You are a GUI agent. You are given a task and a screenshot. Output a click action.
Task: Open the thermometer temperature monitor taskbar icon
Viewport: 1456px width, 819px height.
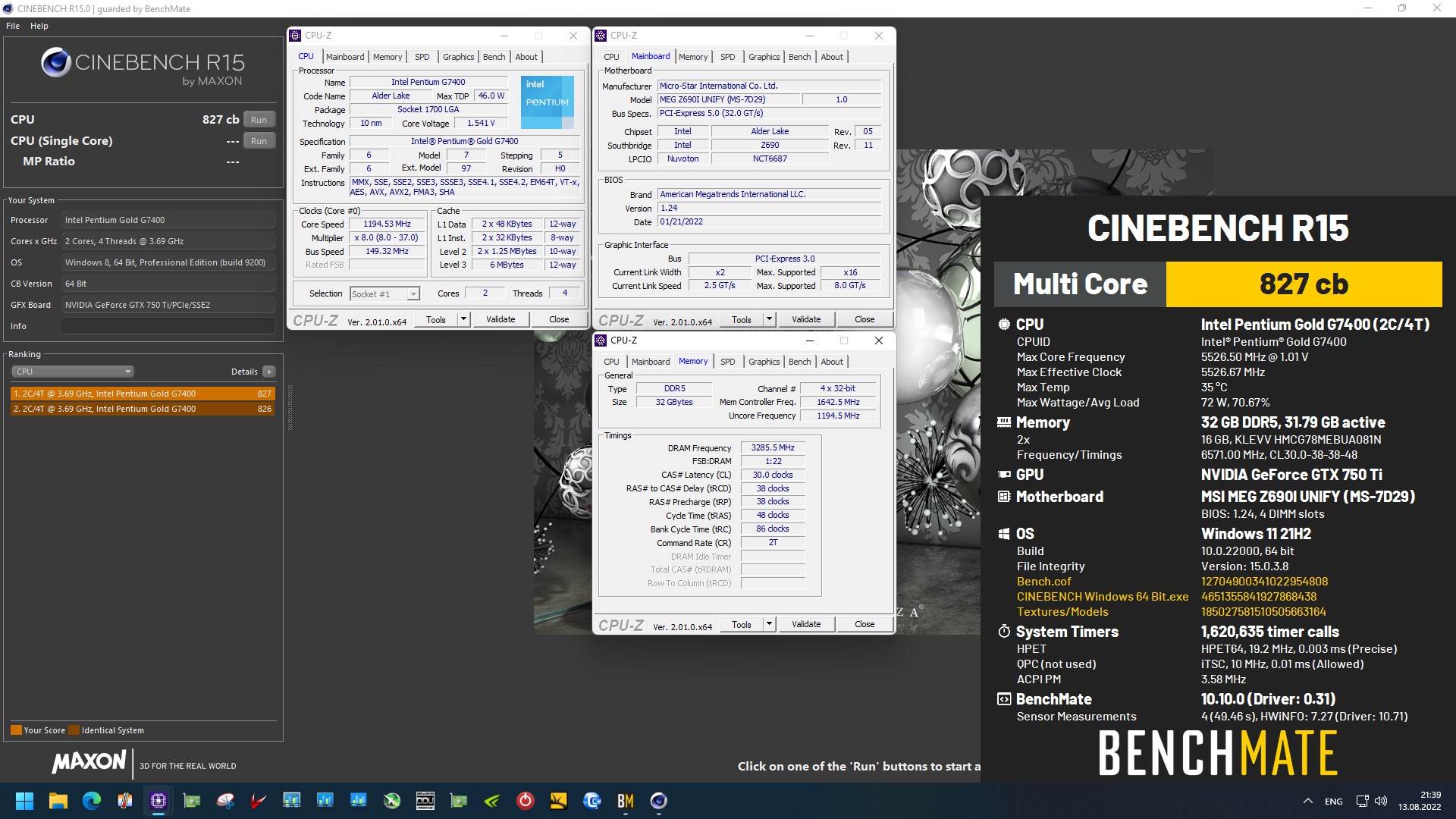pyautogui.click(x=125, y=801)
